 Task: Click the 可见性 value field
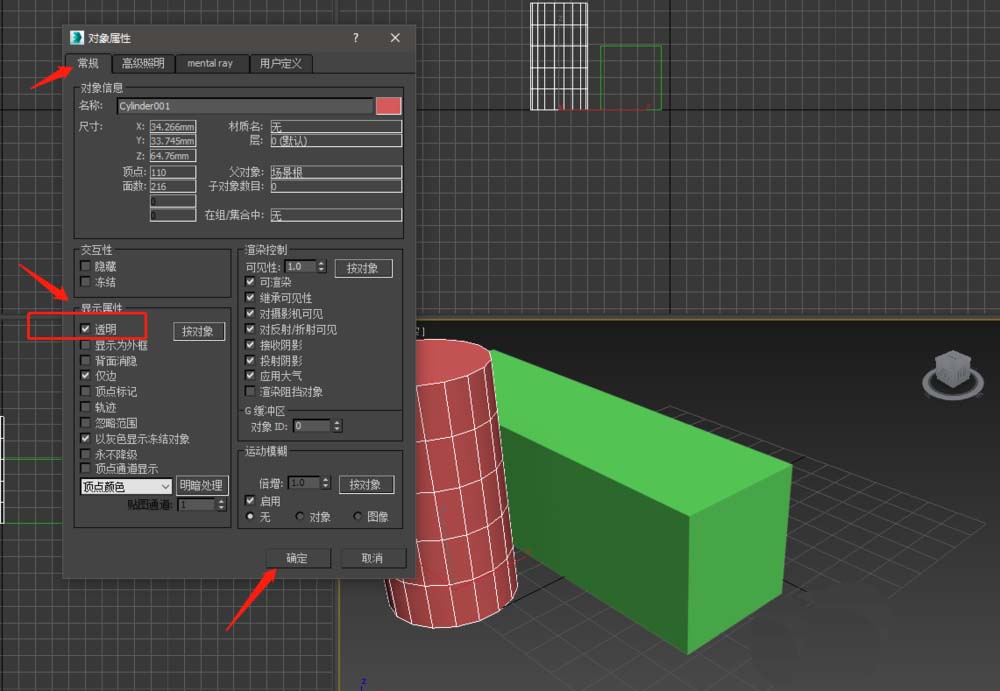pos(300,267)
